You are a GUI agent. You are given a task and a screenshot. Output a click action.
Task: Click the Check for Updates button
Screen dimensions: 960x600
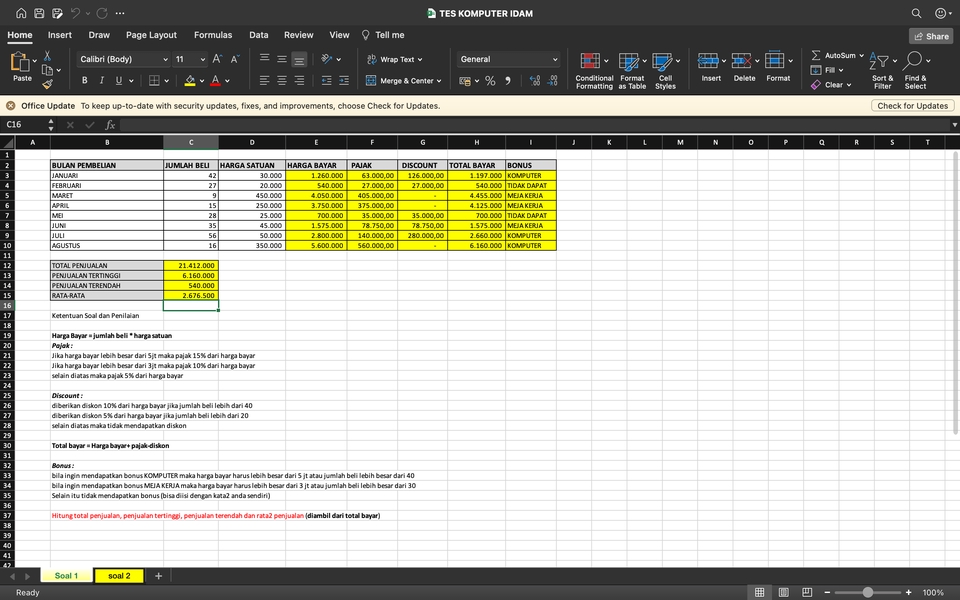coord(912,105)
